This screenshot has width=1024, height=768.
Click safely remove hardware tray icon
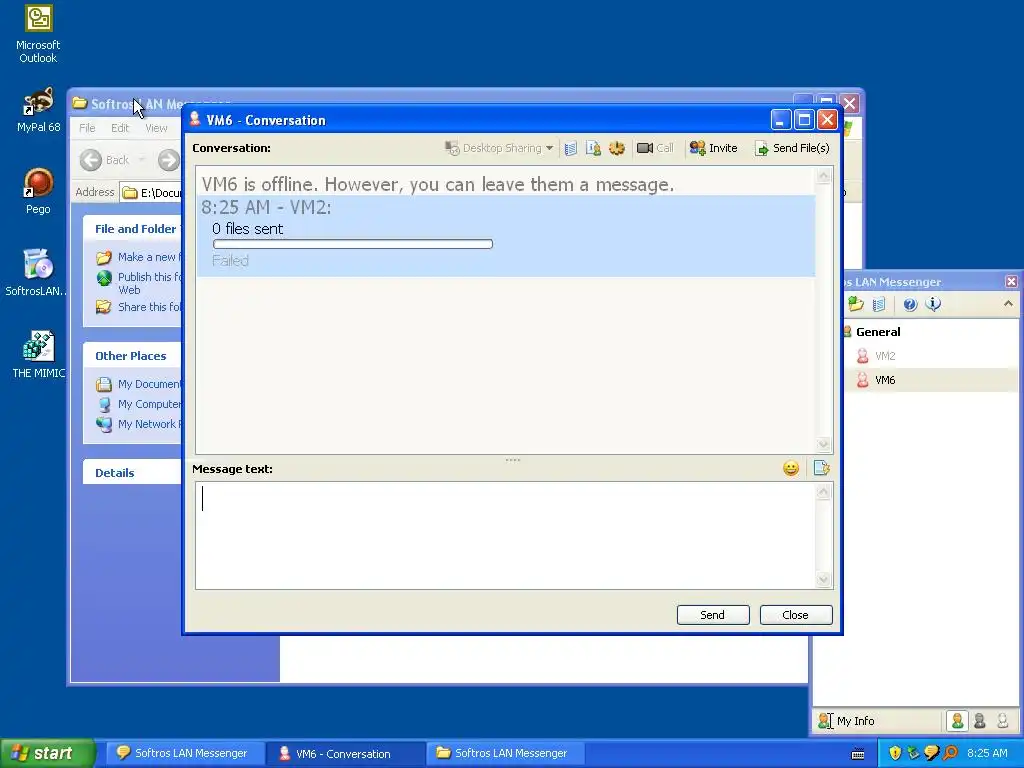point(913,753)
